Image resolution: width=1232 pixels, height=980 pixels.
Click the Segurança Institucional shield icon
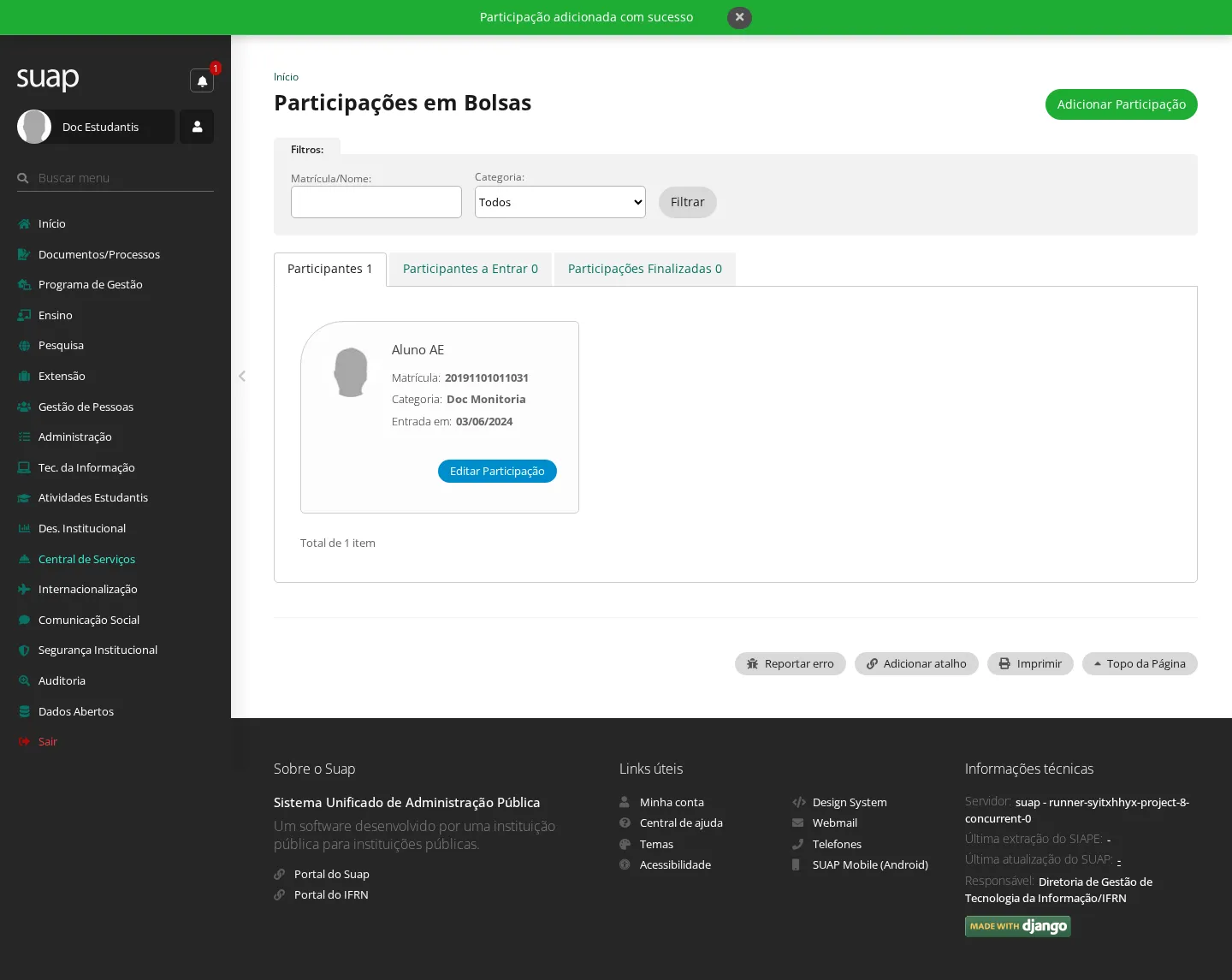coord(24,650)
